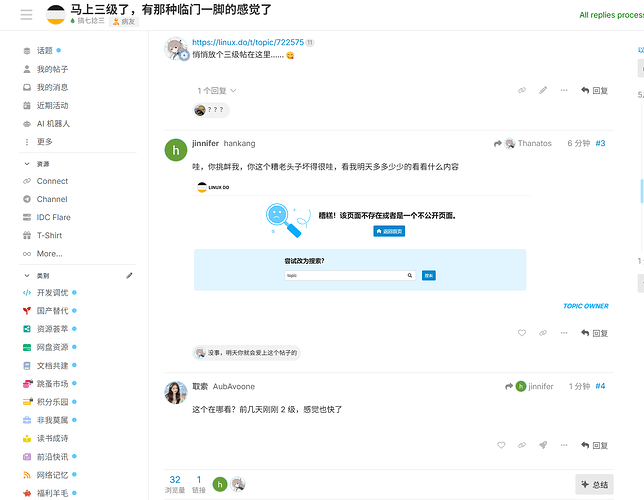
Task: Jump to Thanatos replied-to post
Action: click(523, 143)
